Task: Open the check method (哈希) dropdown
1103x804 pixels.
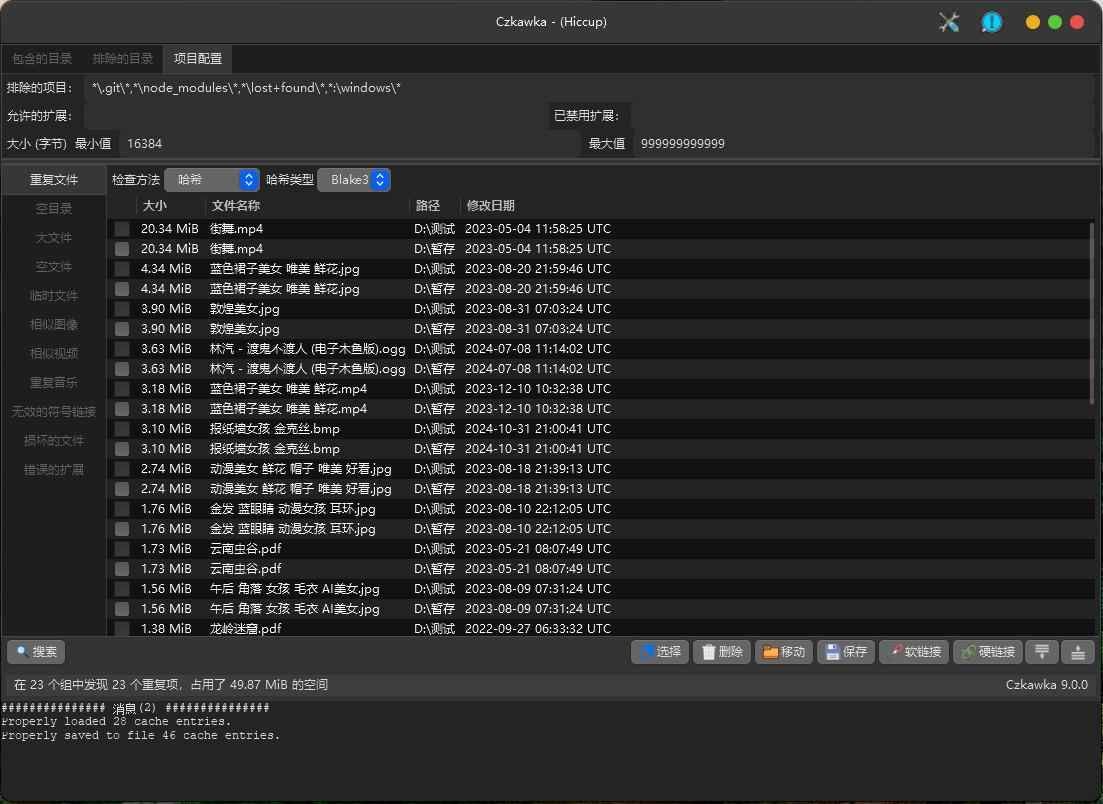Action: click(x=211, y=180)
